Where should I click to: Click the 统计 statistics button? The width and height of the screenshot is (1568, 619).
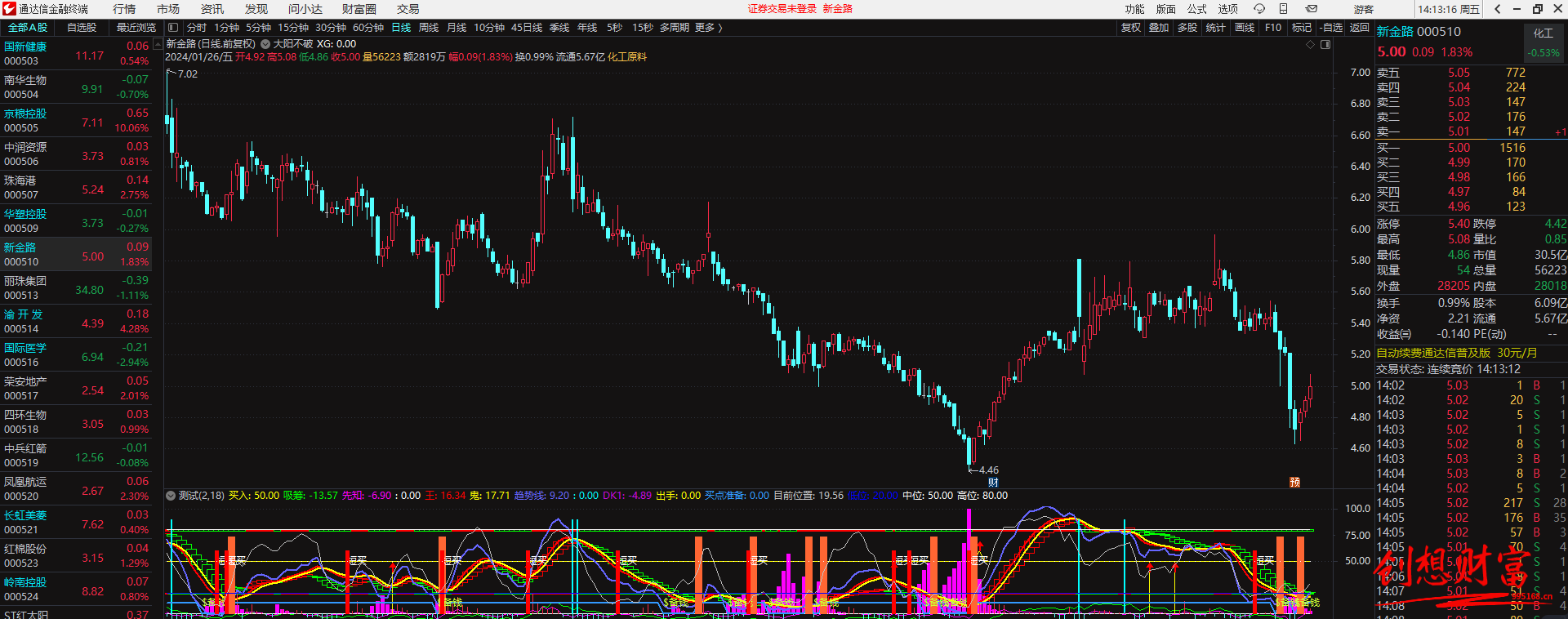(x=1216, y=28)
